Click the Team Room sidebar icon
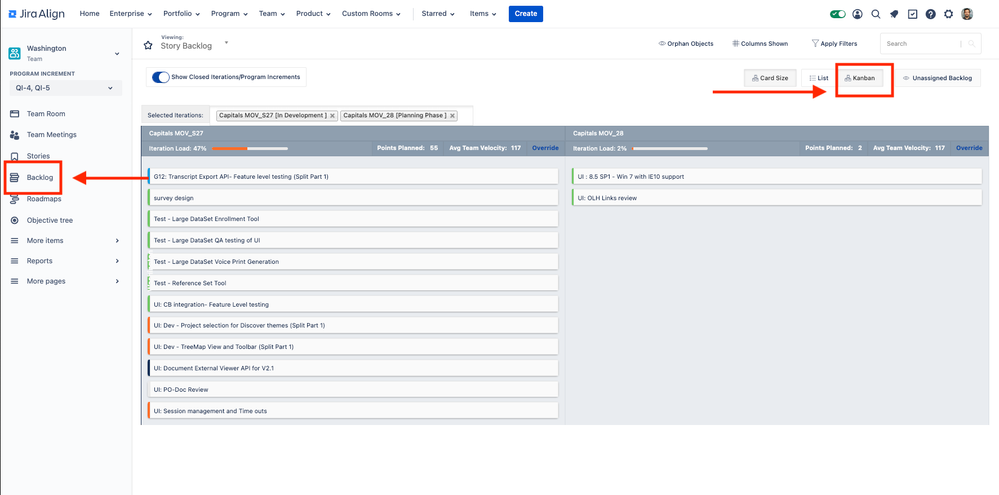999x495 pixels. [x=14, y=113]
